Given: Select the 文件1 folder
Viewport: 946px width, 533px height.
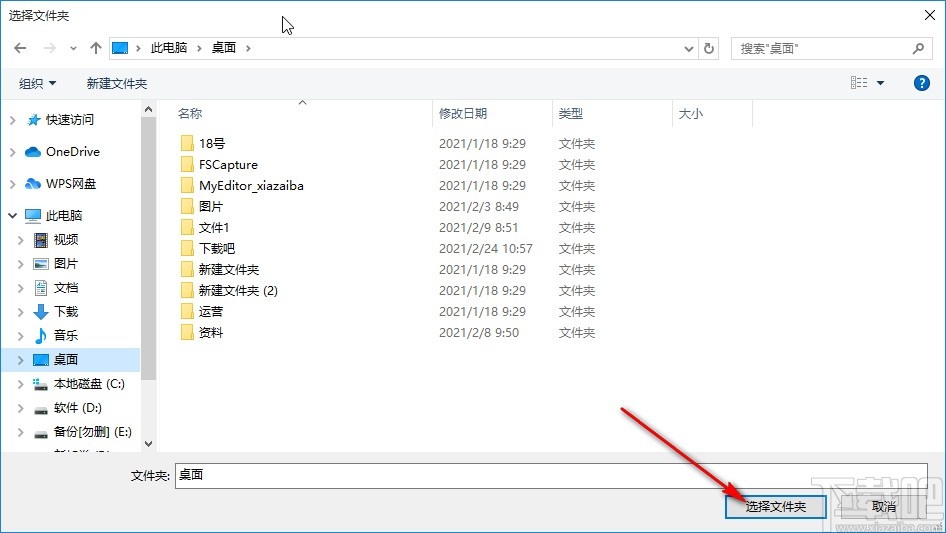Looking at the screenshot, I should [x=214, y=228].
